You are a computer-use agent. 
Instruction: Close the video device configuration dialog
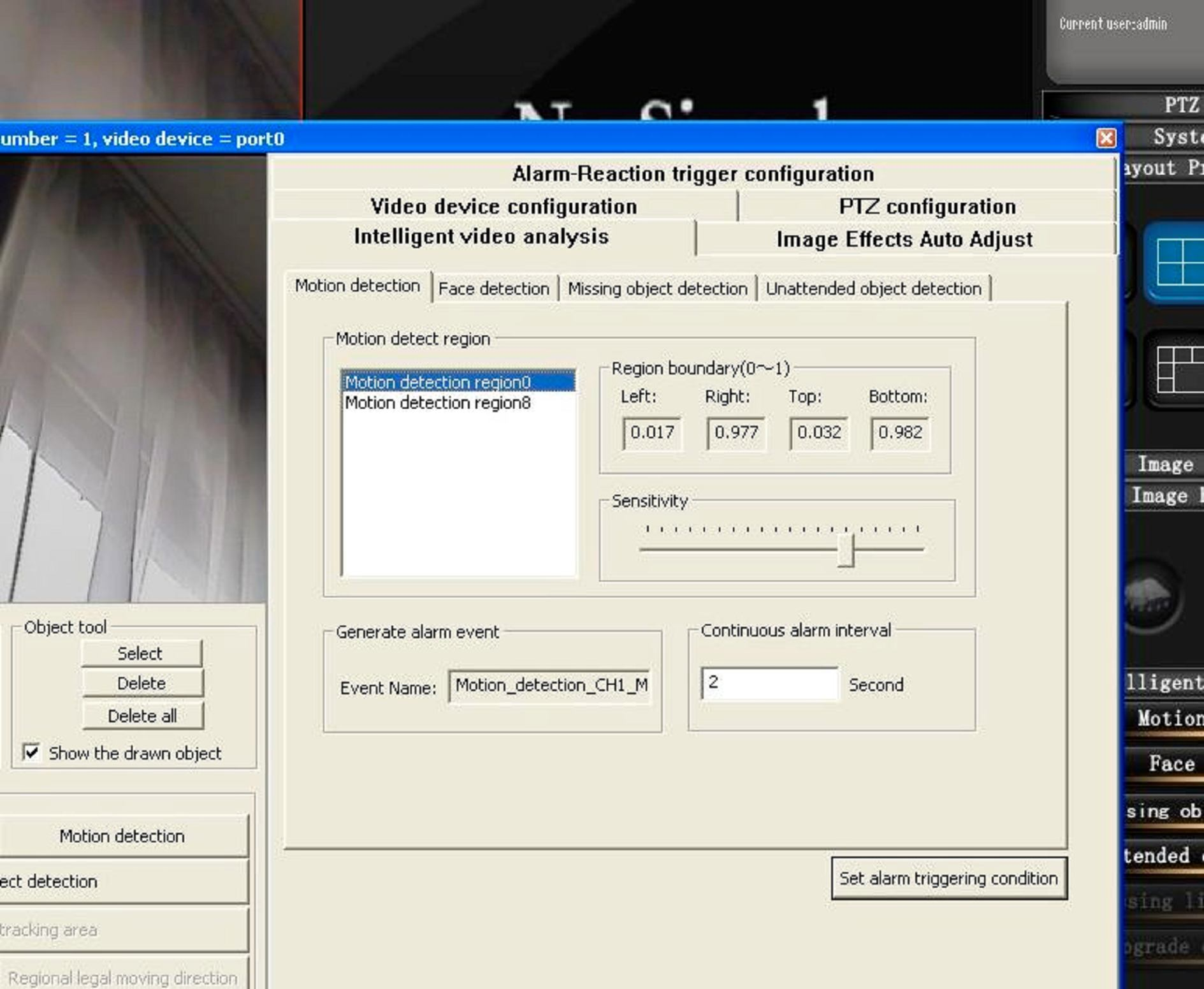pyautogui.click(x=1106, y=138)
